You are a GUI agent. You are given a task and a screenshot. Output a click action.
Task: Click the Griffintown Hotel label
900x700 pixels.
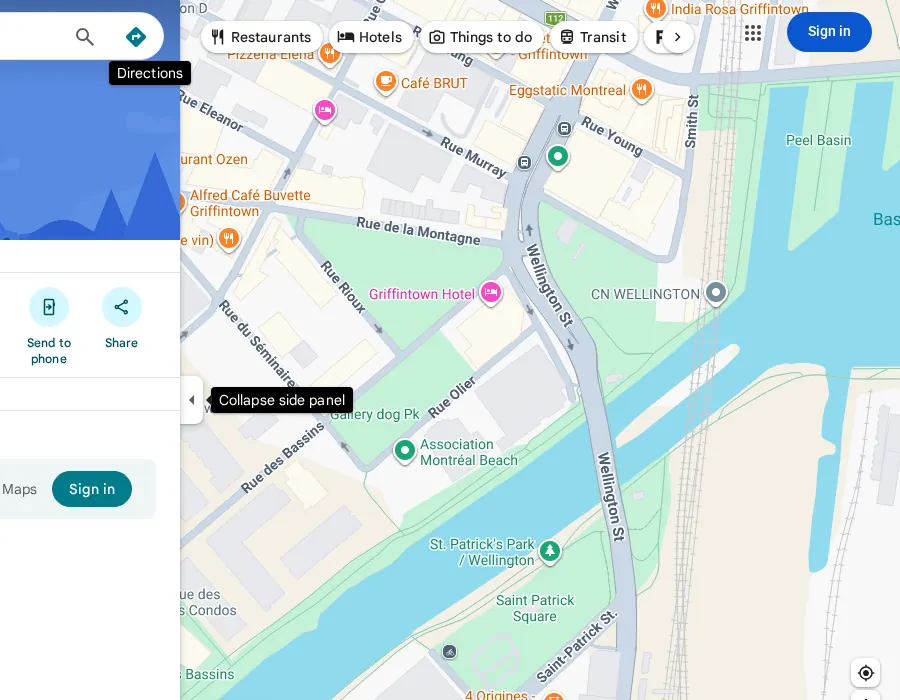coord(422,294)
